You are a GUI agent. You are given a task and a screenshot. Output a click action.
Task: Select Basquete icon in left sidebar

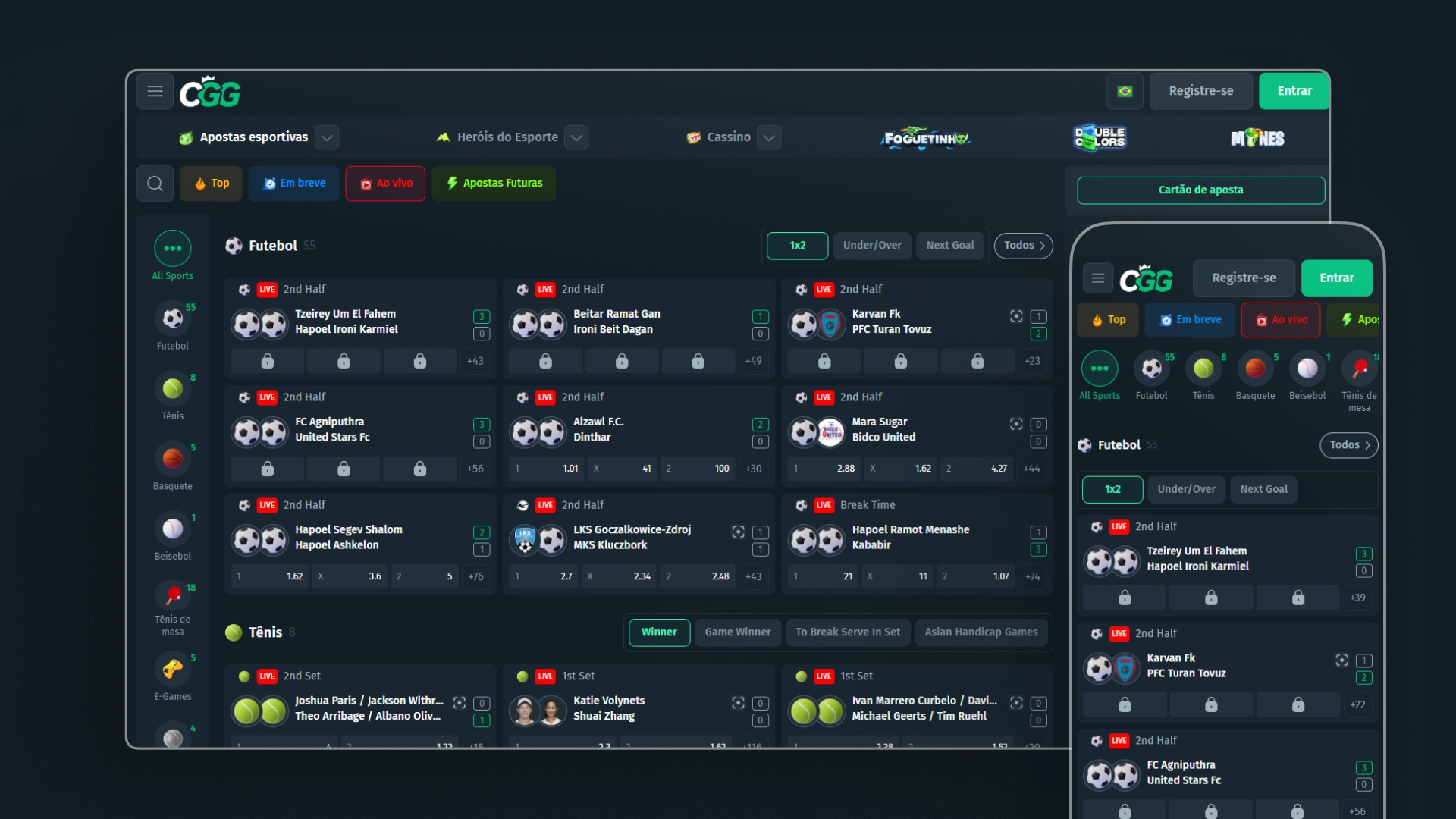pyautogui.click(x=173, y=458)
